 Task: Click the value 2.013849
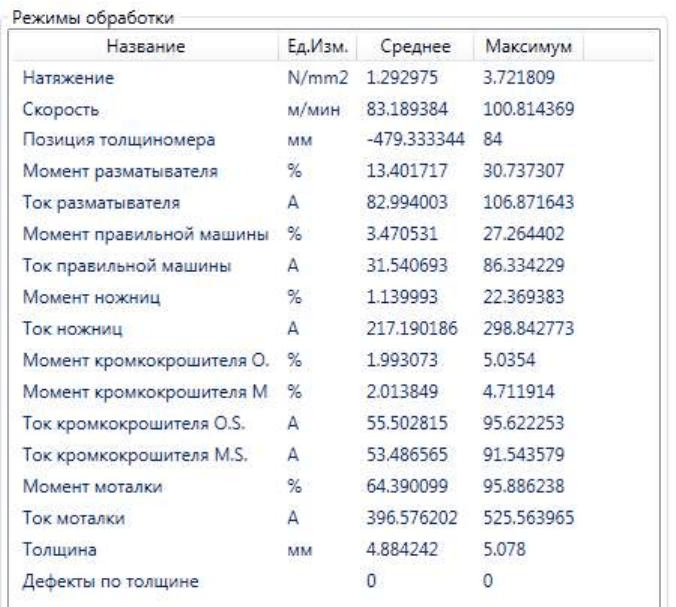click(402, 391)
